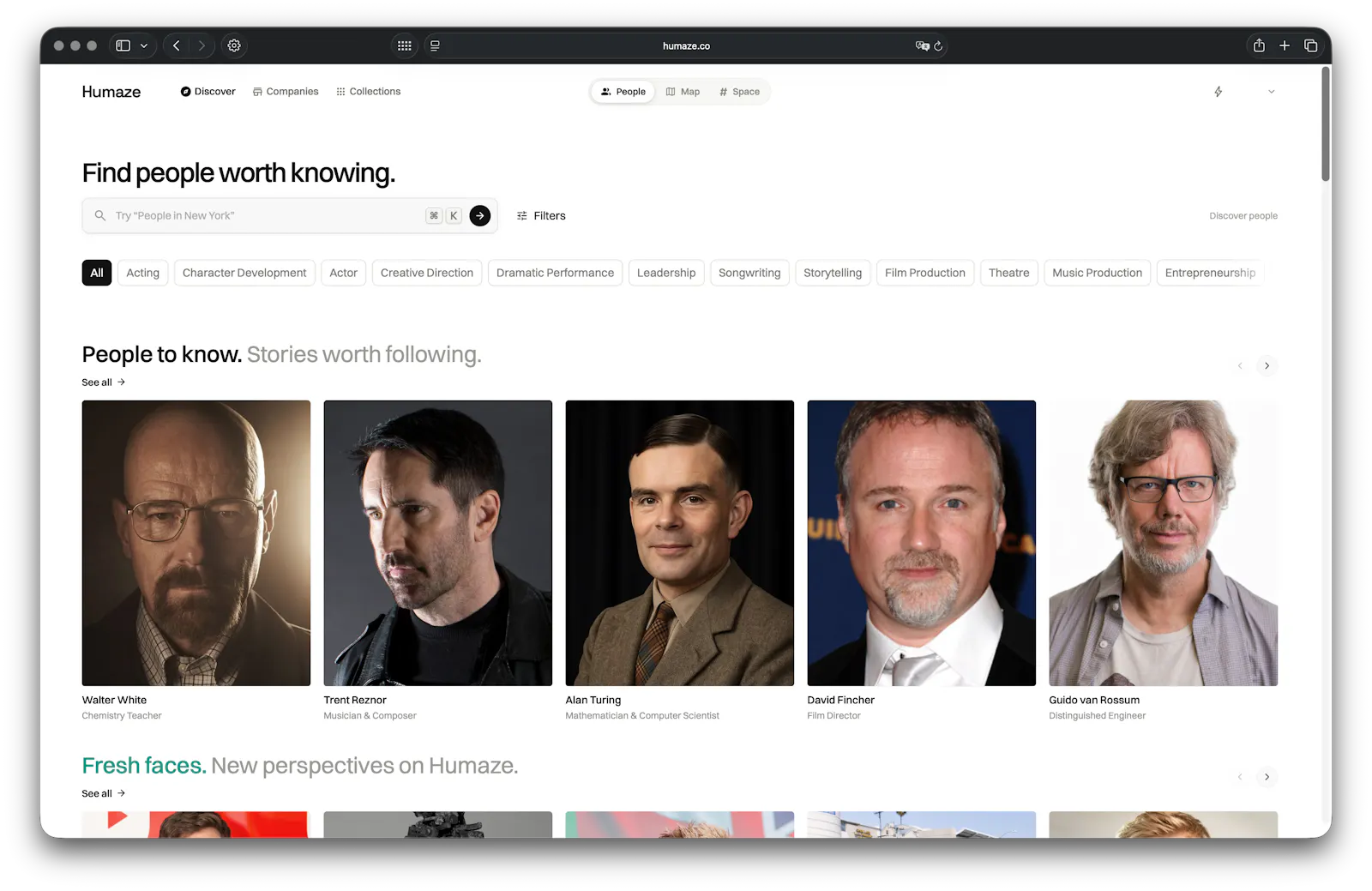This screenshot has width=1372, height=891.
Task: Show next People to know cards
Action: (1267, 366)
